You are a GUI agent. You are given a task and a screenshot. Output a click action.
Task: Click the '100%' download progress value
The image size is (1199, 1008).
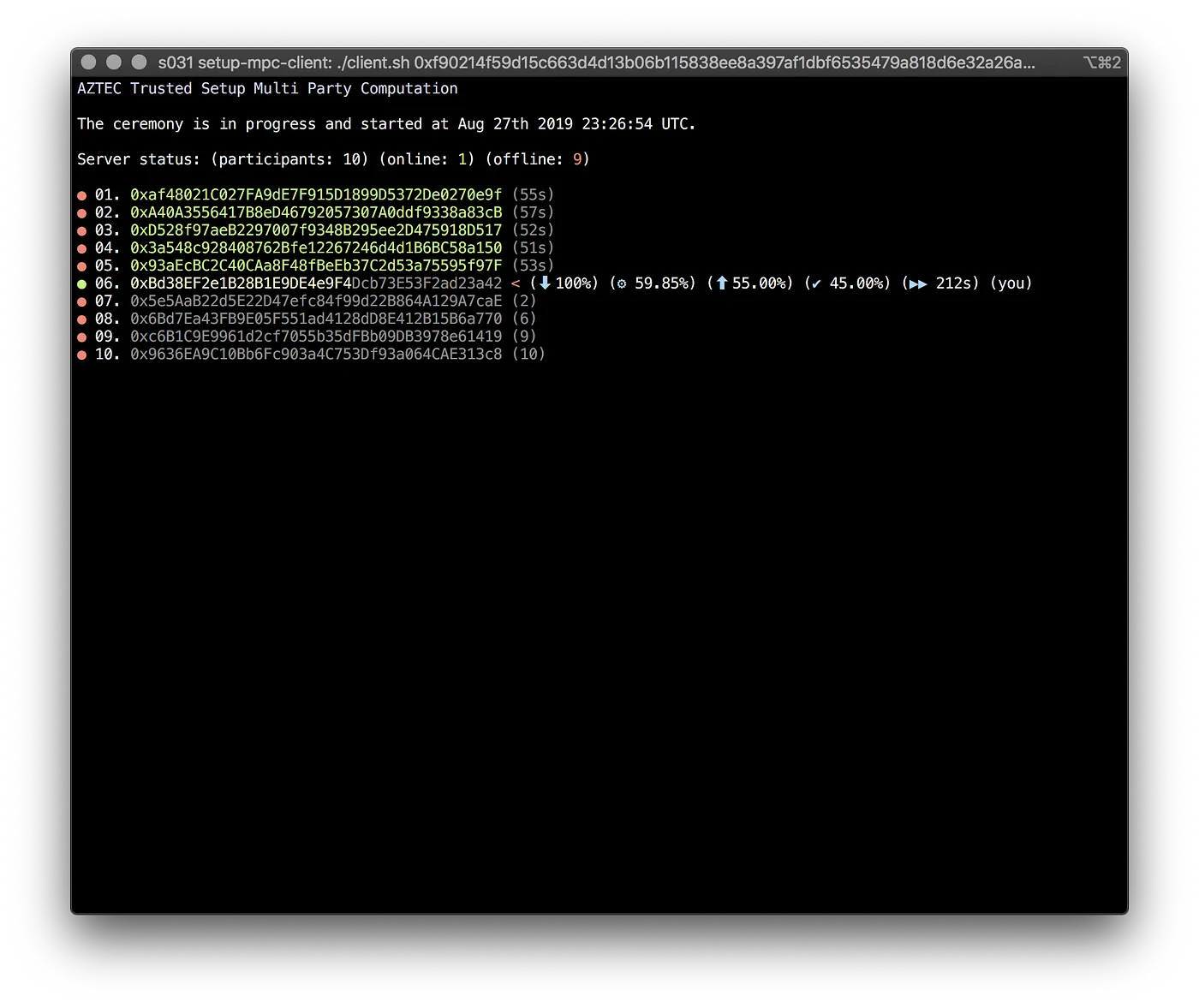click(573, 283)
